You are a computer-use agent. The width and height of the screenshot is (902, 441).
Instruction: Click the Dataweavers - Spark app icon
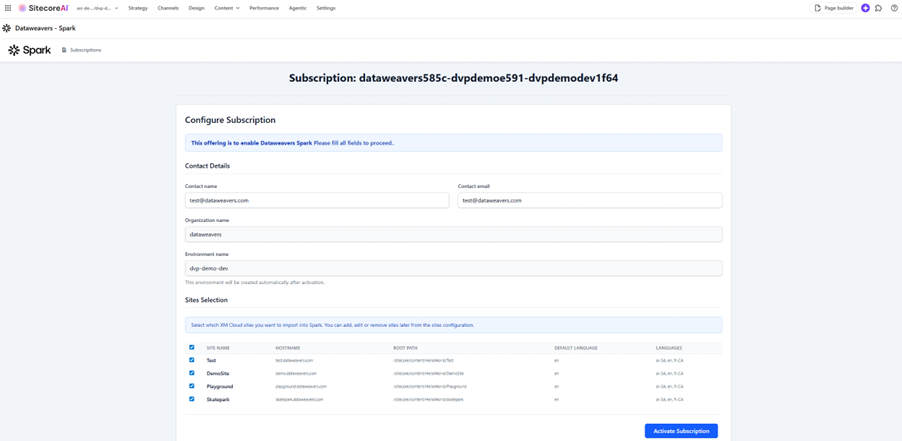pos(7,28)
